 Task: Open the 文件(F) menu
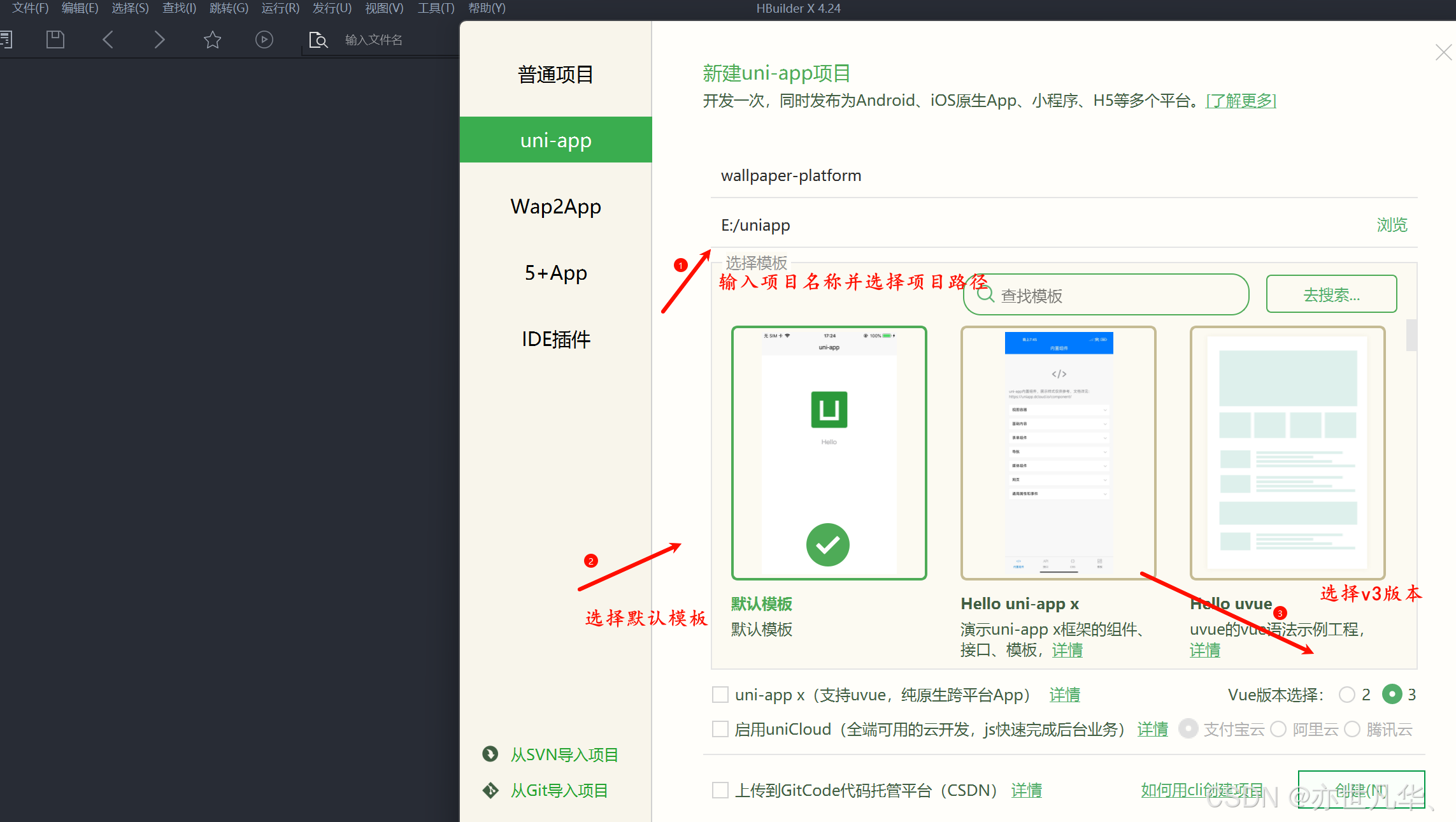tap(31, 8)
